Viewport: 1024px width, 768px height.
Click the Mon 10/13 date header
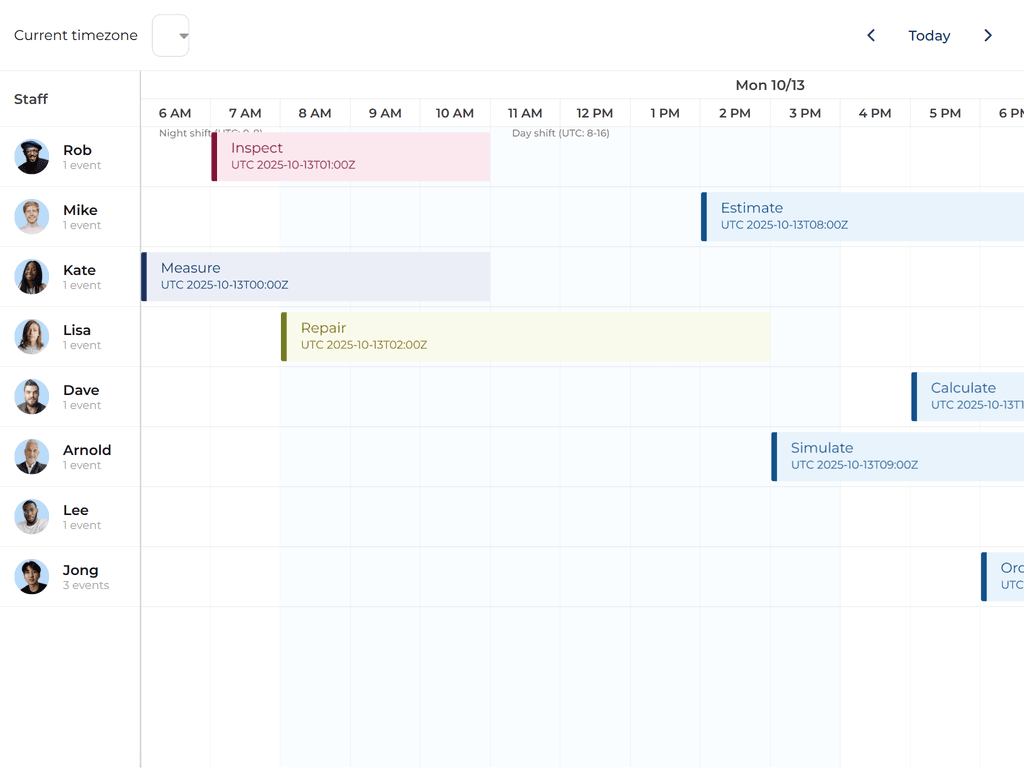769,85
